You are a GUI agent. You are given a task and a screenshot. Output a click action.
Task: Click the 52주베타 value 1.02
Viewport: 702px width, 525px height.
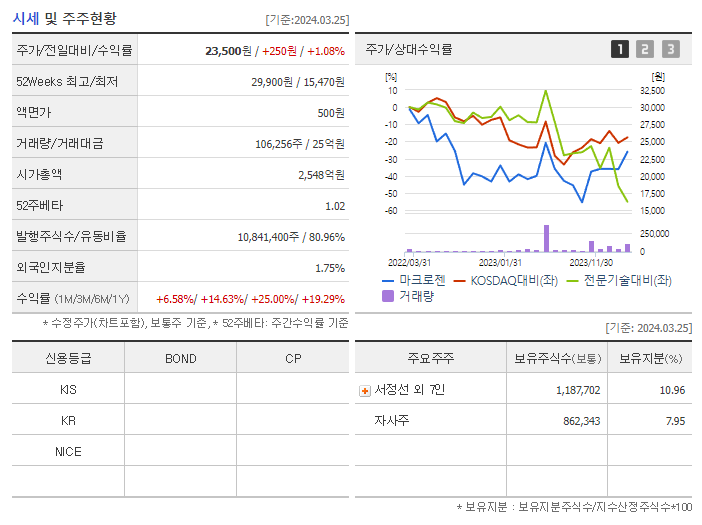click(335, 206)
